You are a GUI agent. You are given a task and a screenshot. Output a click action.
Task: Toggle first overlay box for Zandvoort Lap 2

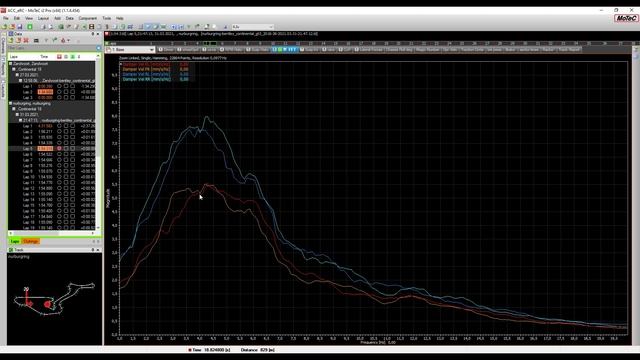tap(66, 92)
